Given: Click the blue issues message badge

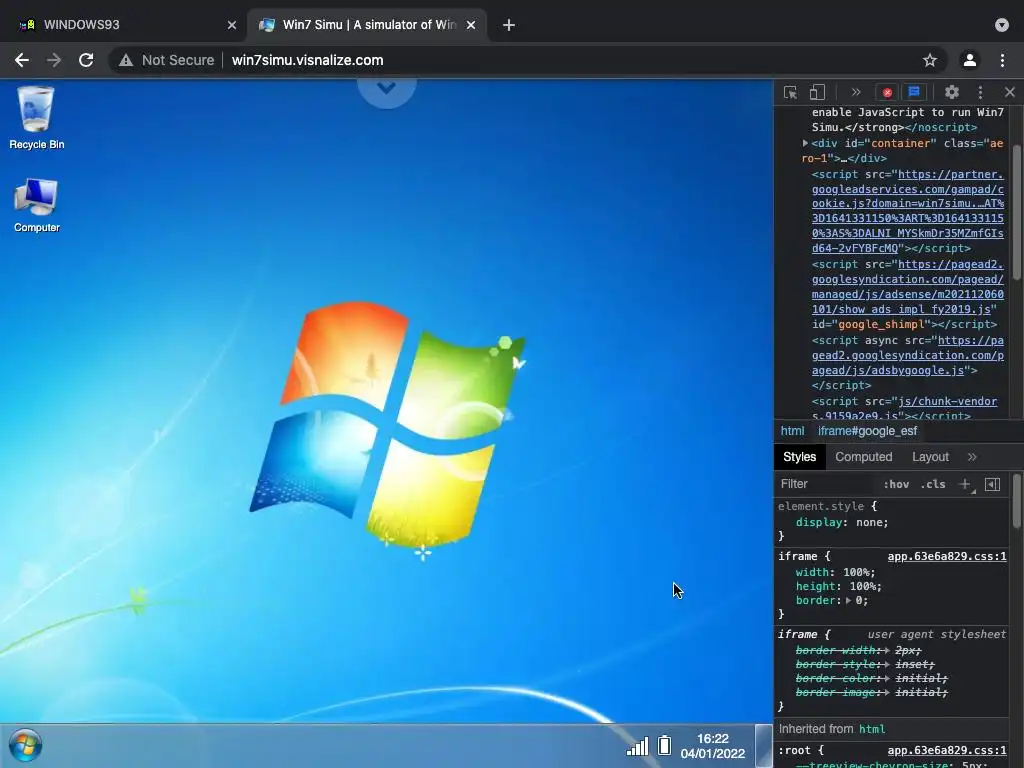Looking at the screenshot, I should click(914, 92).
